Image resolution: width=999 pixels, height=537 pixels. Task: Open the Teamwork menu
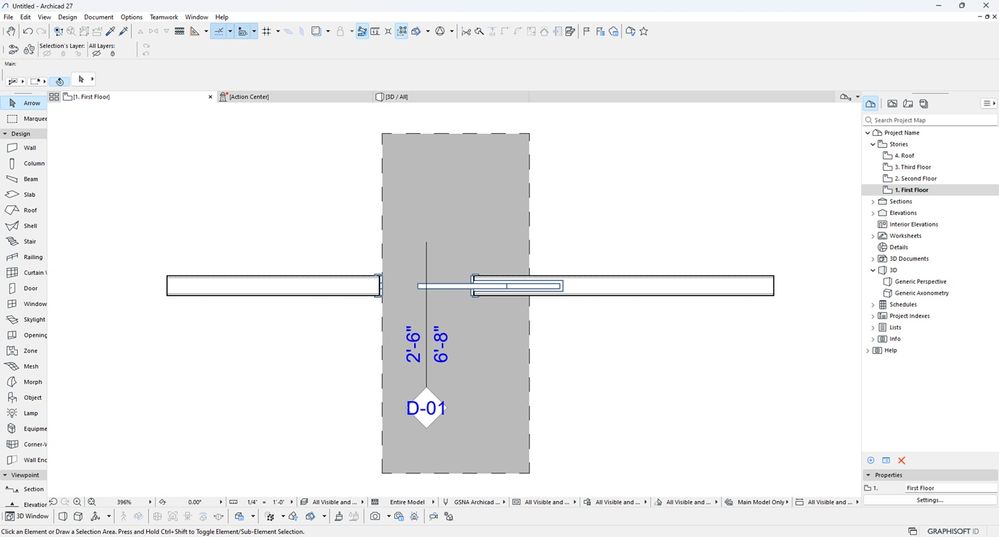coord(164,17)
